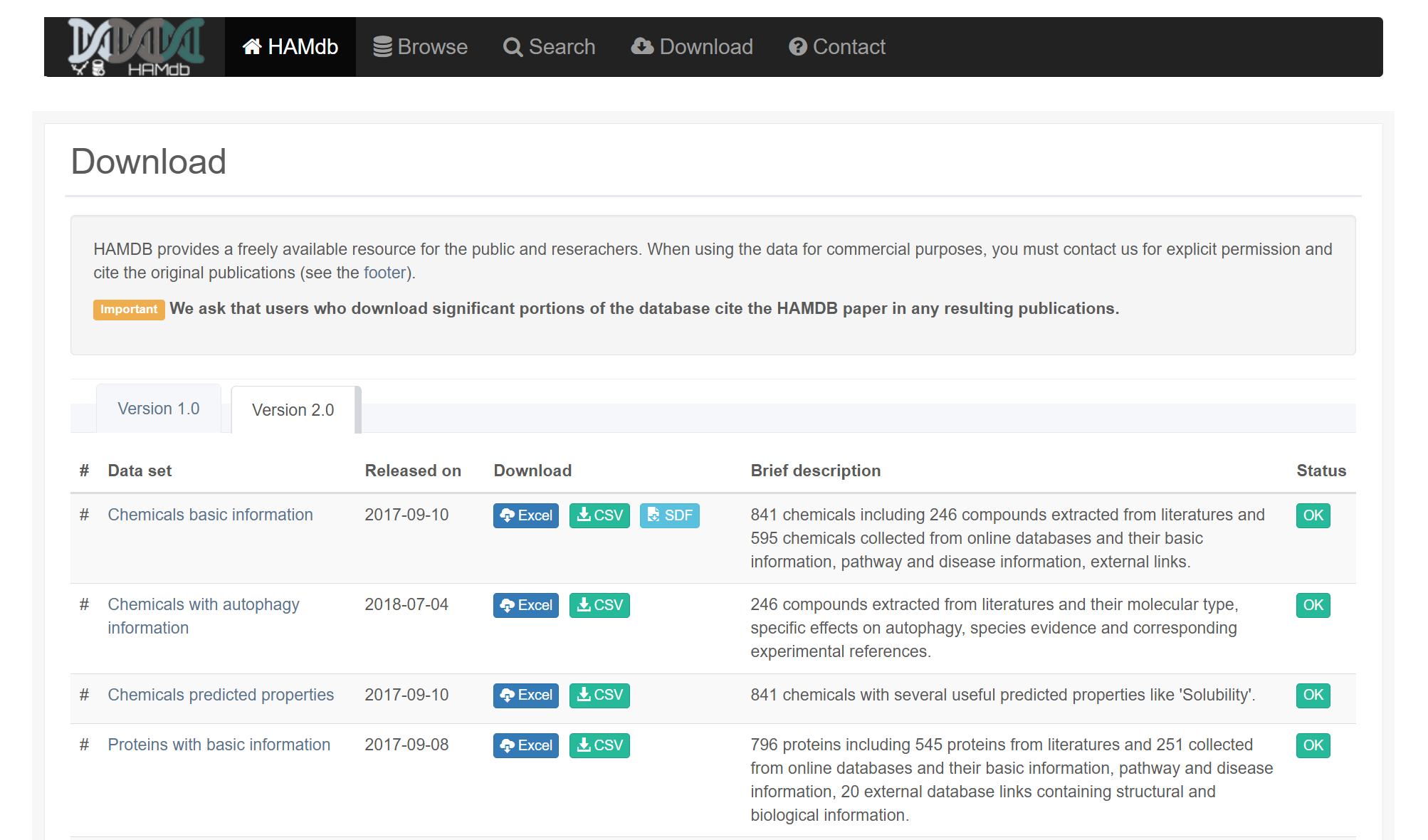Open the Download nav item

(692, 47)
